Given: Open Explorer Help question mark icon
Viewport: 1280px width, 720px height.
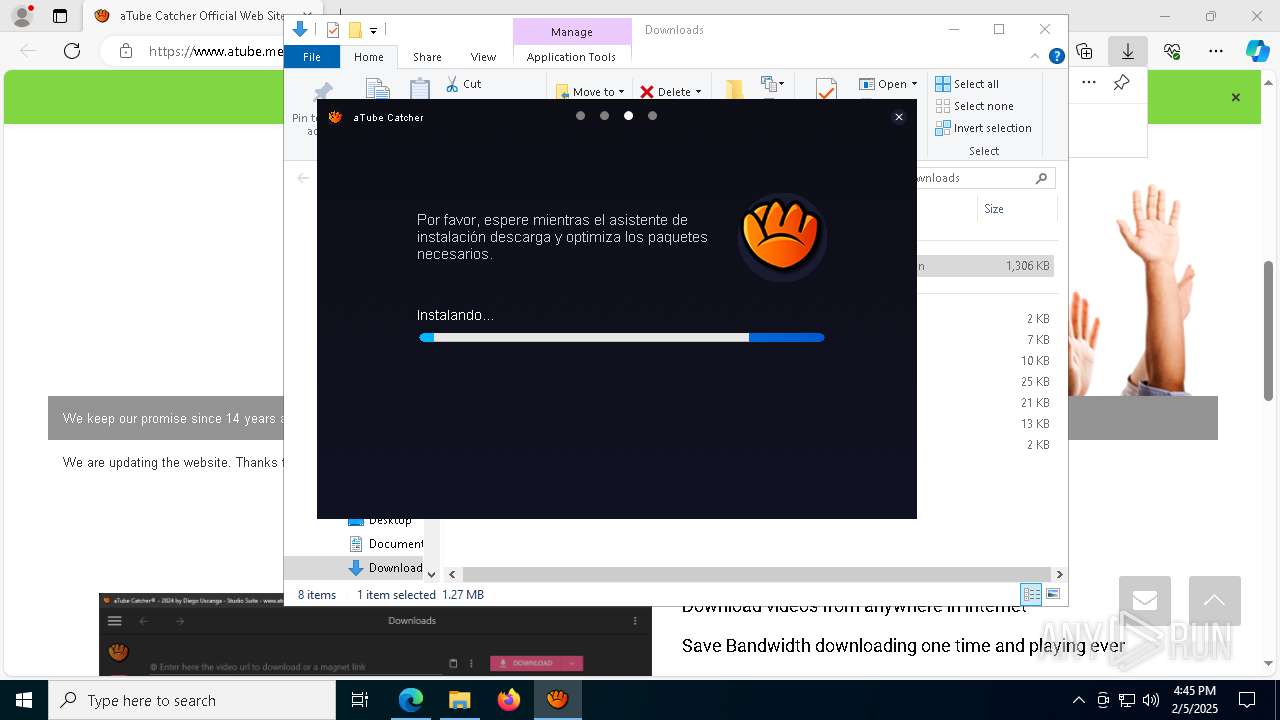Looking at the screenshot, I should coord(1056,57).
